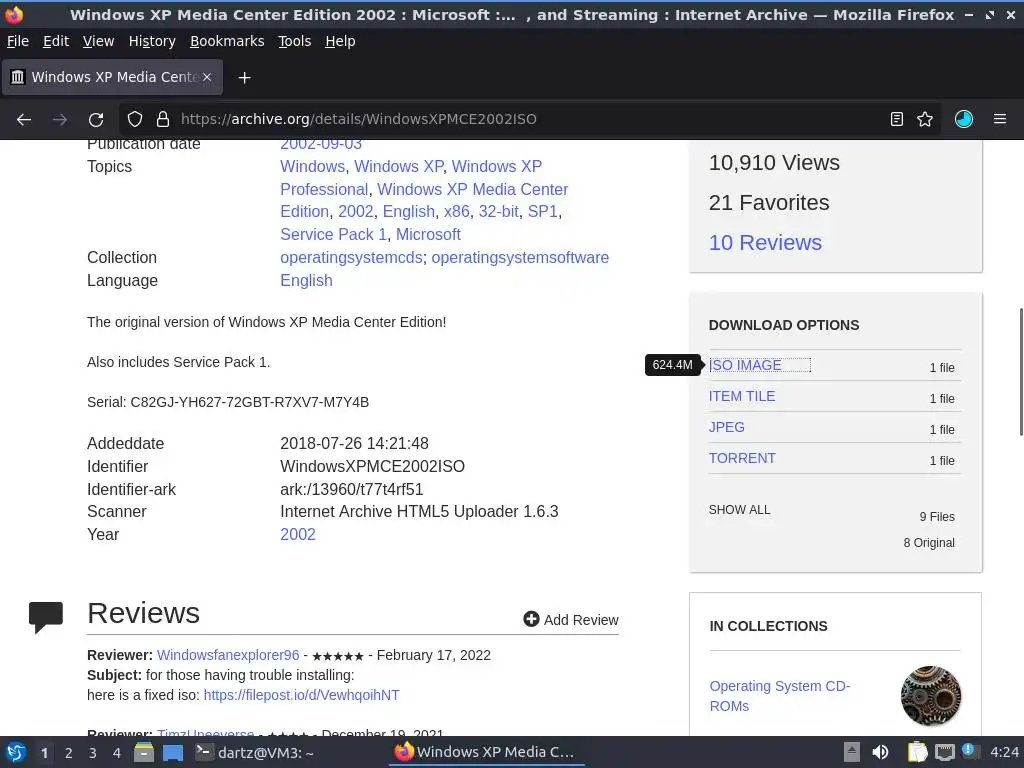Open the JPEG download option
1024x768 pixels.
pos(726,427)
